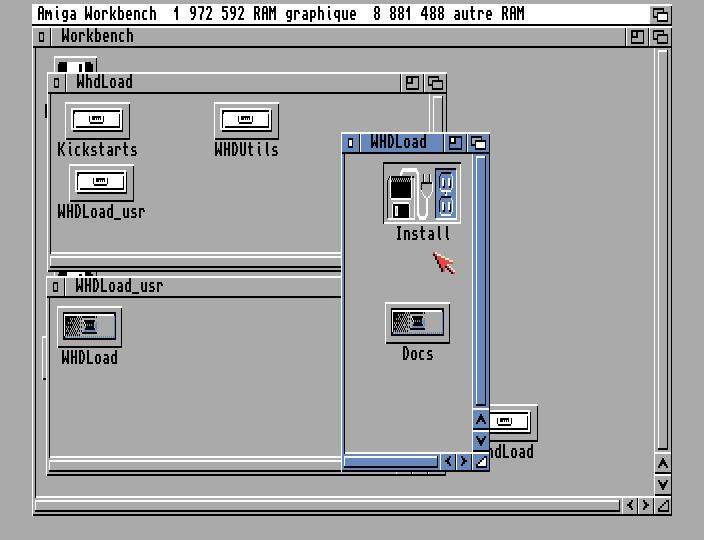The height and width of the screenshot is (540, 704).
Task: Click the Amiga Workbench screen title bar
Action: tap(341, 14)
